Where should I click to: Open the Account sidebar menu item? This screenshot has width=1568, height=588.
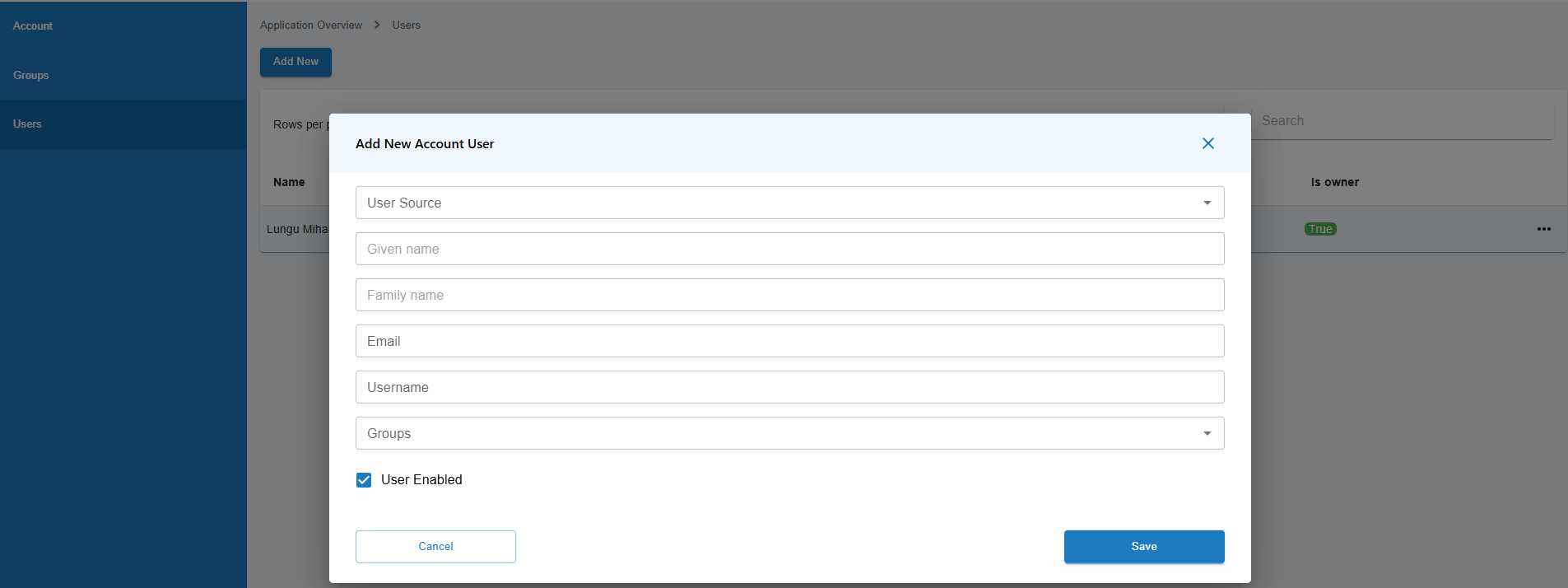(x=33, y=26)
